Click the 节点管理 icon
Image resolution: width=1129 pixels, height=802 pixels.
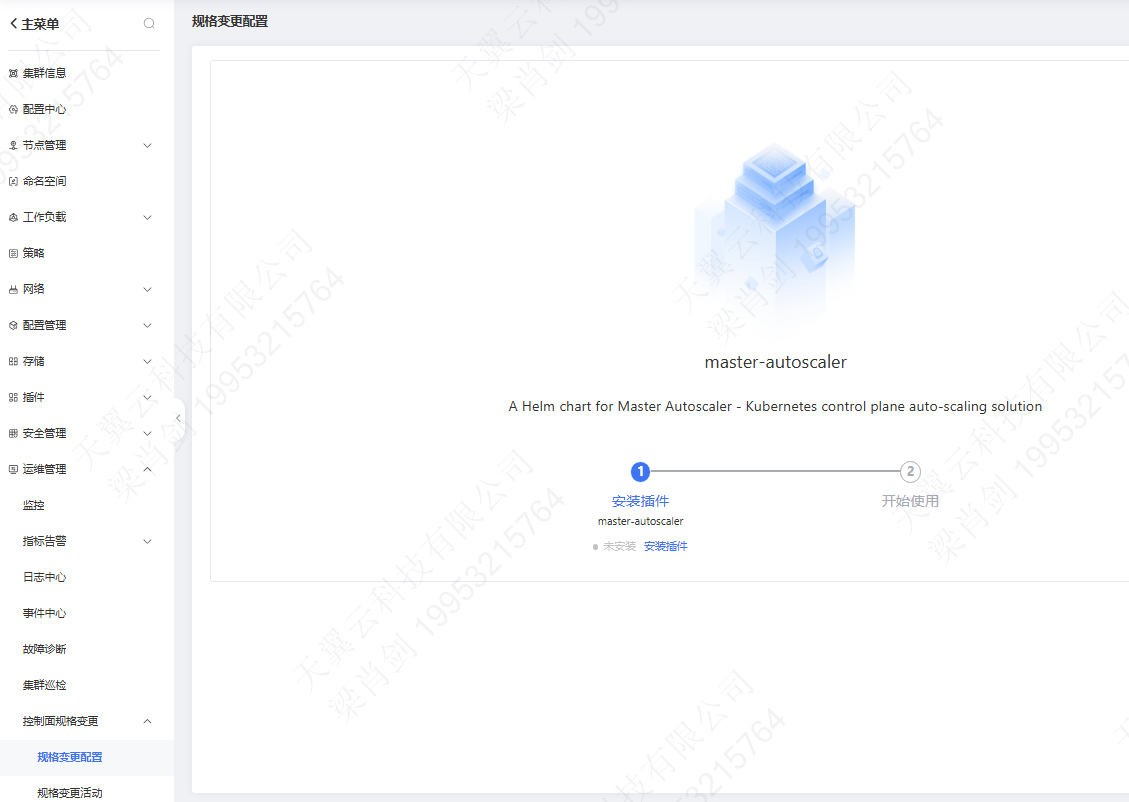pyautogui.click(x=13, y=145)
